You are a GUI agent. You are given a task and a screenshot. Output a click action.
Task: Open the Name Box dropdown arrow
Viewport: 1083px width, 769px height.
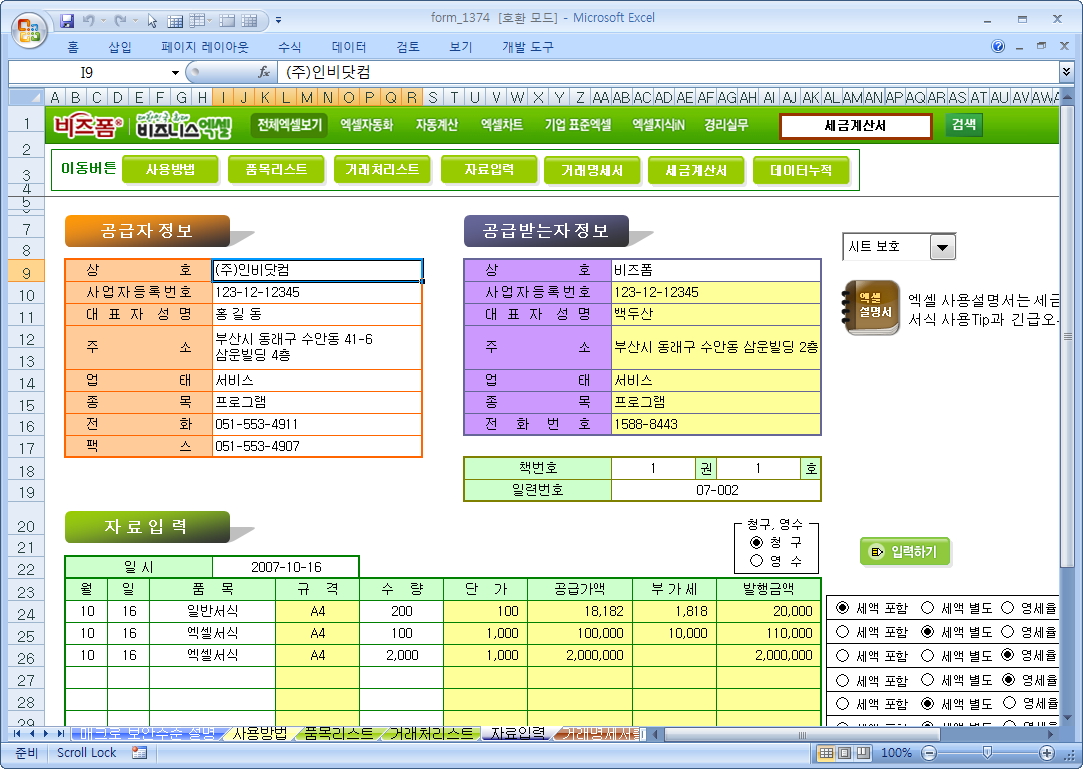tap(175, 72)
